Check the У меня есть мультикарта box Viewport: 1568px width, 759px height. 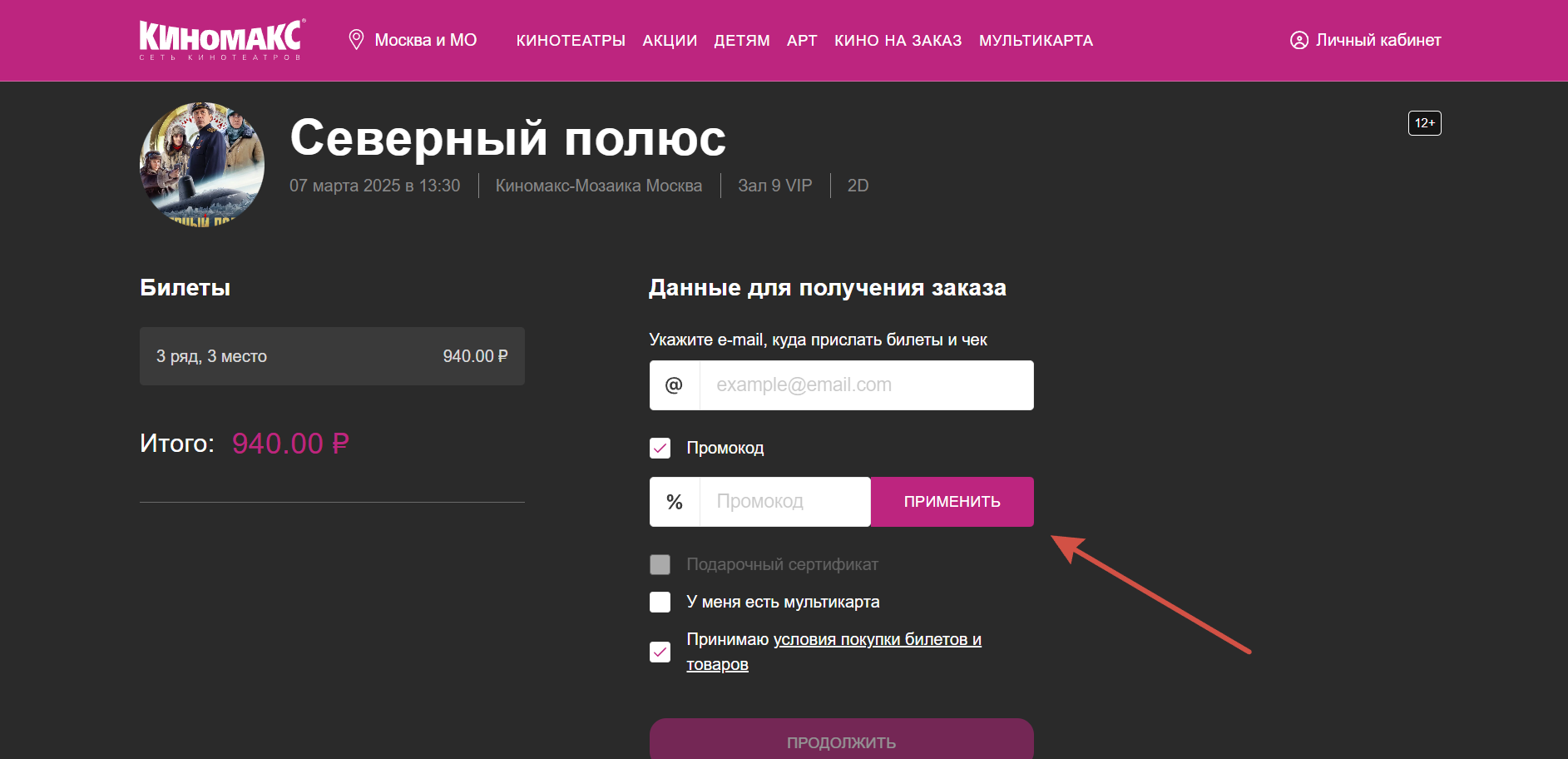click(x=660, y=602)
